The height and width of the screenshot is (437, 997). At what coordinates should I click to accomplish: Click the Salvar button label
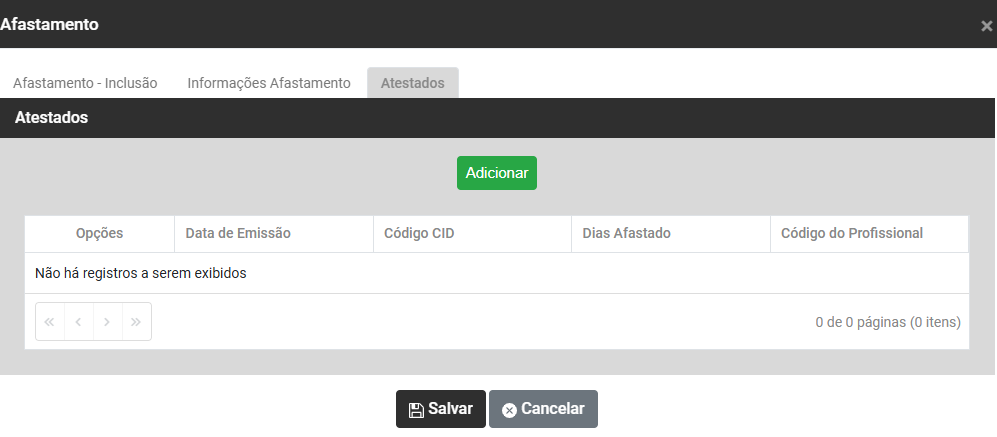click(450, 409)
